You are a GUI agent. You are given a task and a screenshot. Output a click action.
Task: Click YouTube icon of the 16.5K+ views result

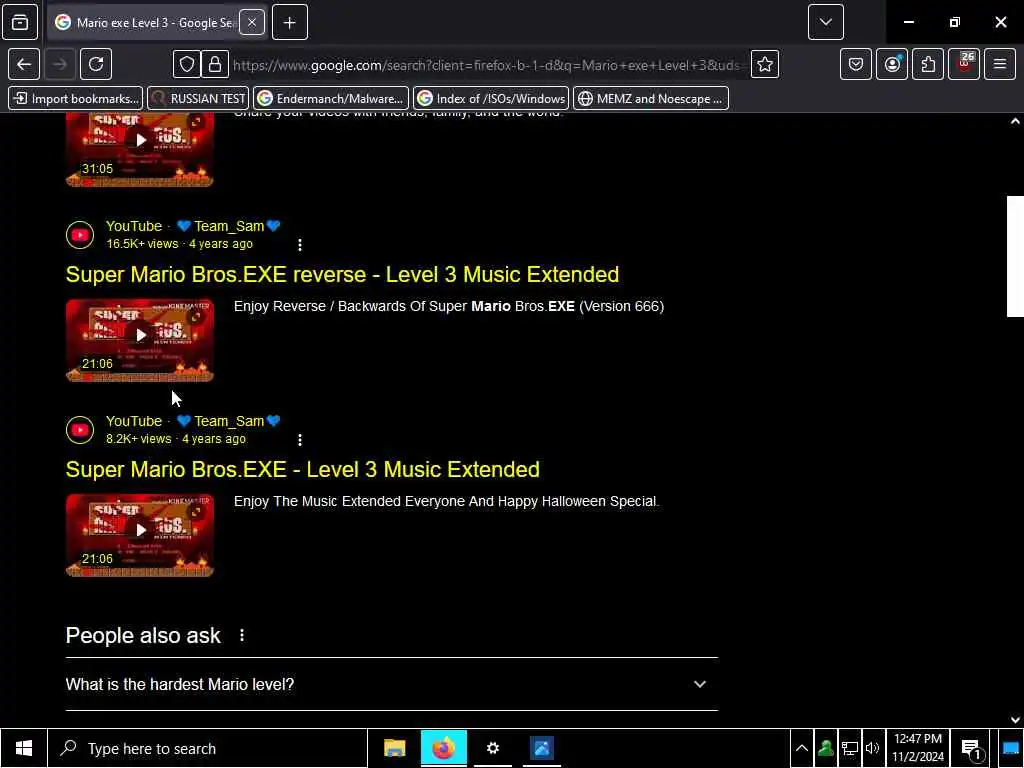tap(80, 234)
